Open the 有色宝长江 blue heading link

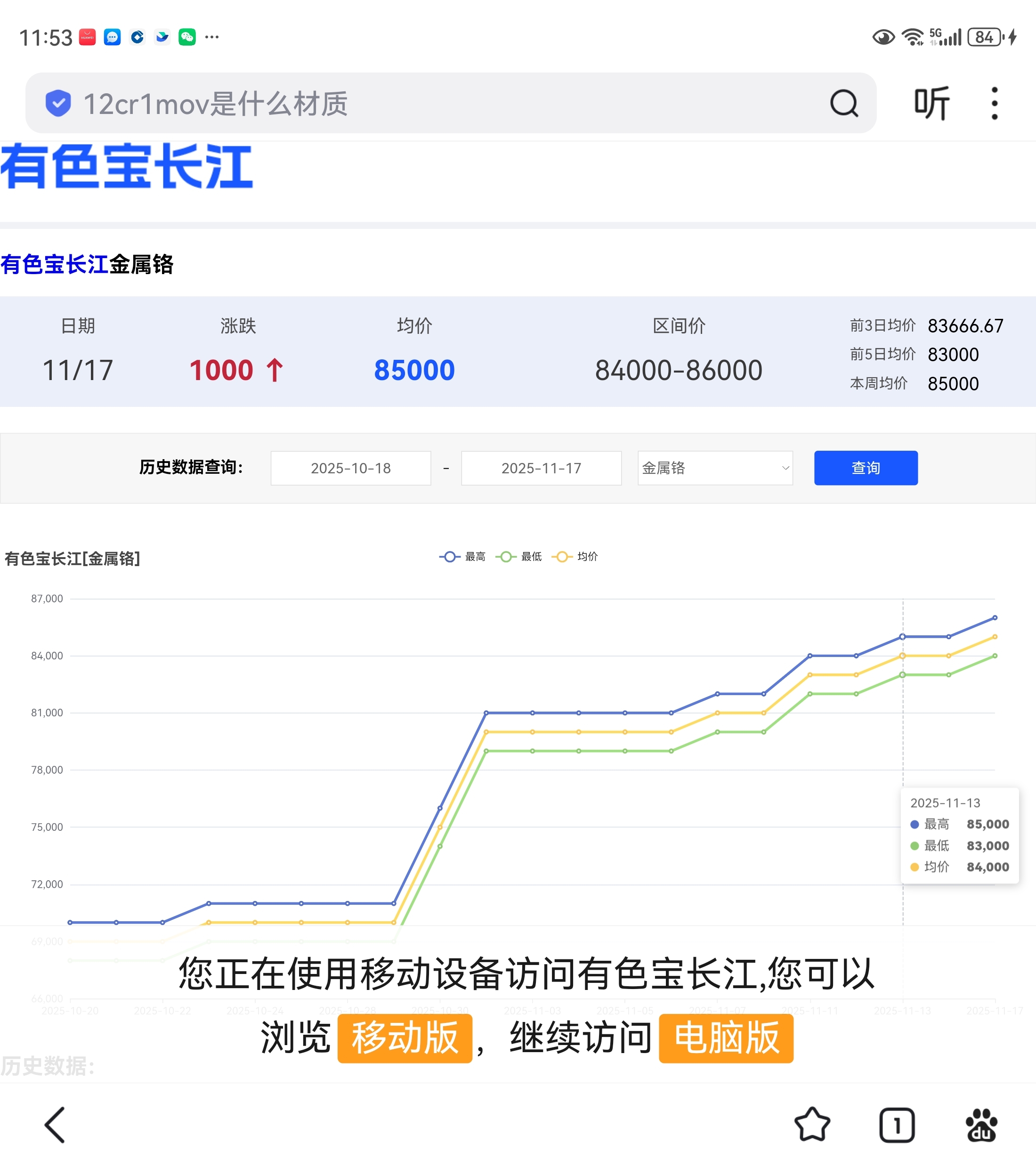pos(54,265)
